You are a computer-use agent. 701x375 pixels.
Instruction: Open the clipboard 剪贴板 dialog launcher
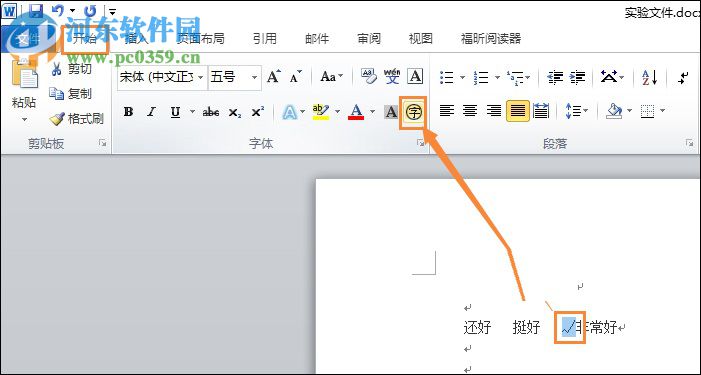pyautogui.click(x=103, y=143)
